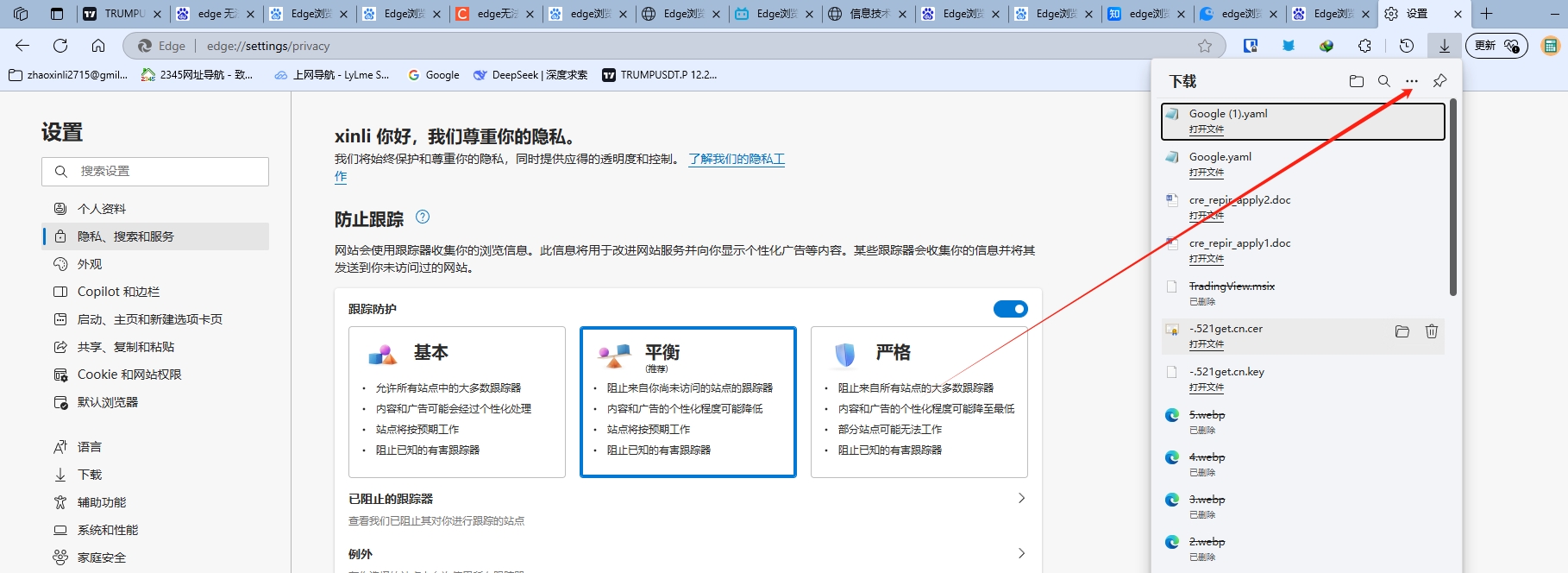
Task: Choose the Strict tracking prevention level
Action: click(x=919, y=401)
